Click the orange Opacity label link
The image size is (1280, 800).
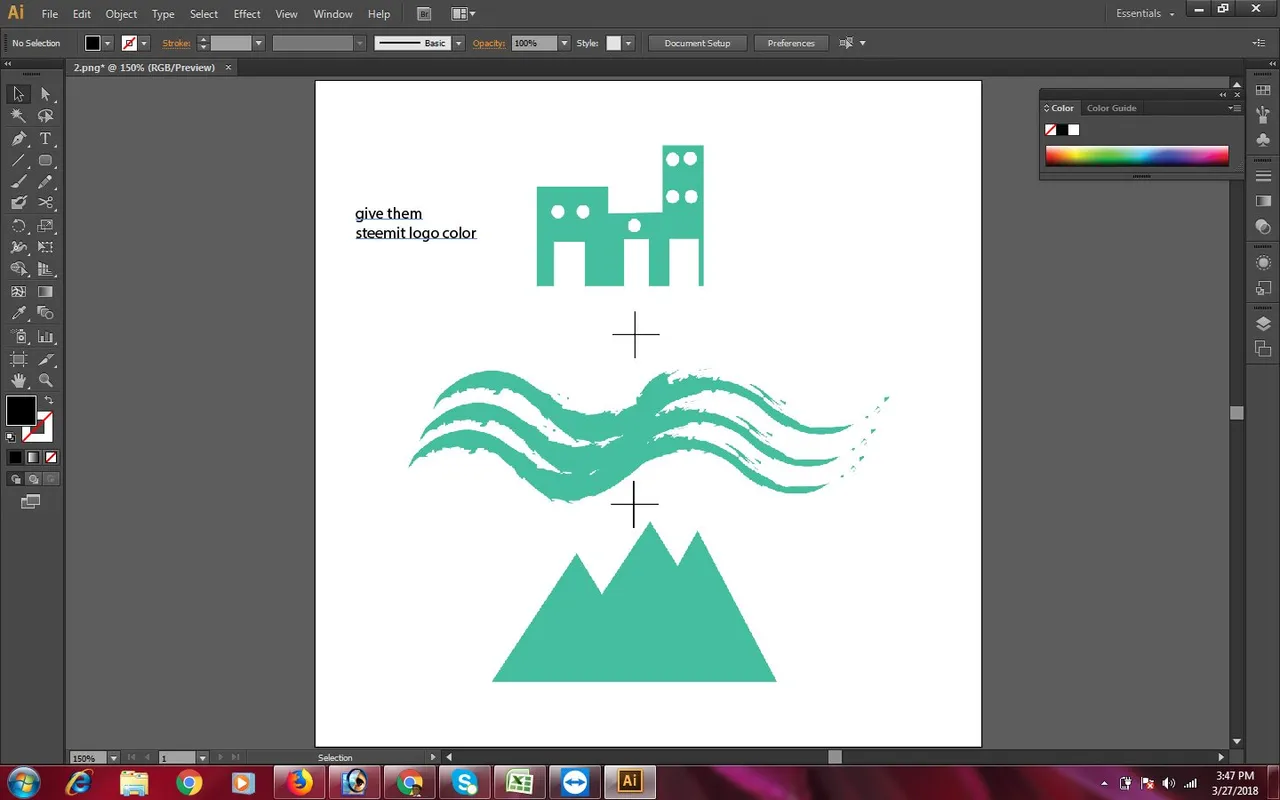coord(489,43)
